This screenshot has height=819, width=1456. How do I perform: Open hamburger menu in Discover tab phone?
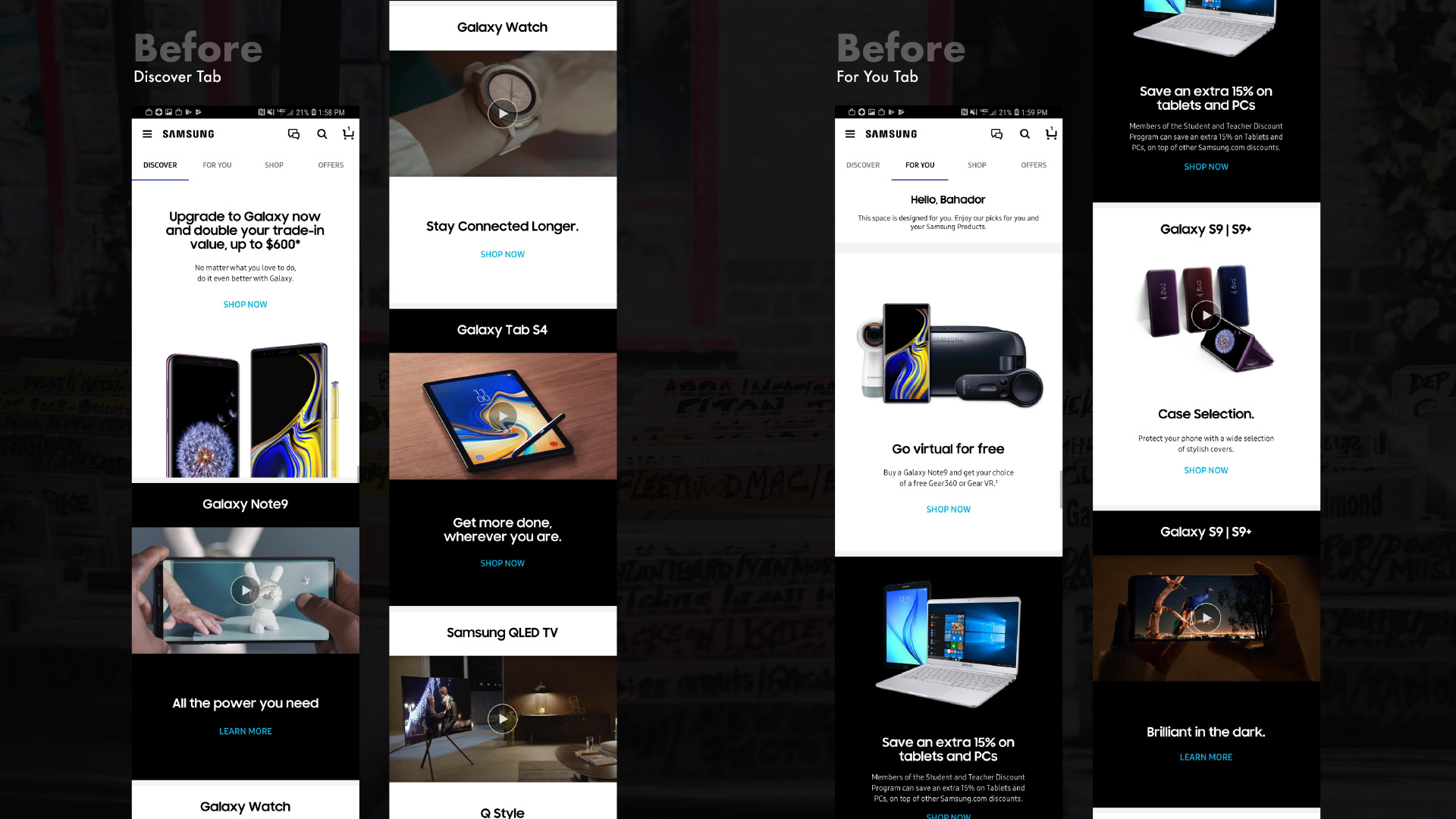147,134
